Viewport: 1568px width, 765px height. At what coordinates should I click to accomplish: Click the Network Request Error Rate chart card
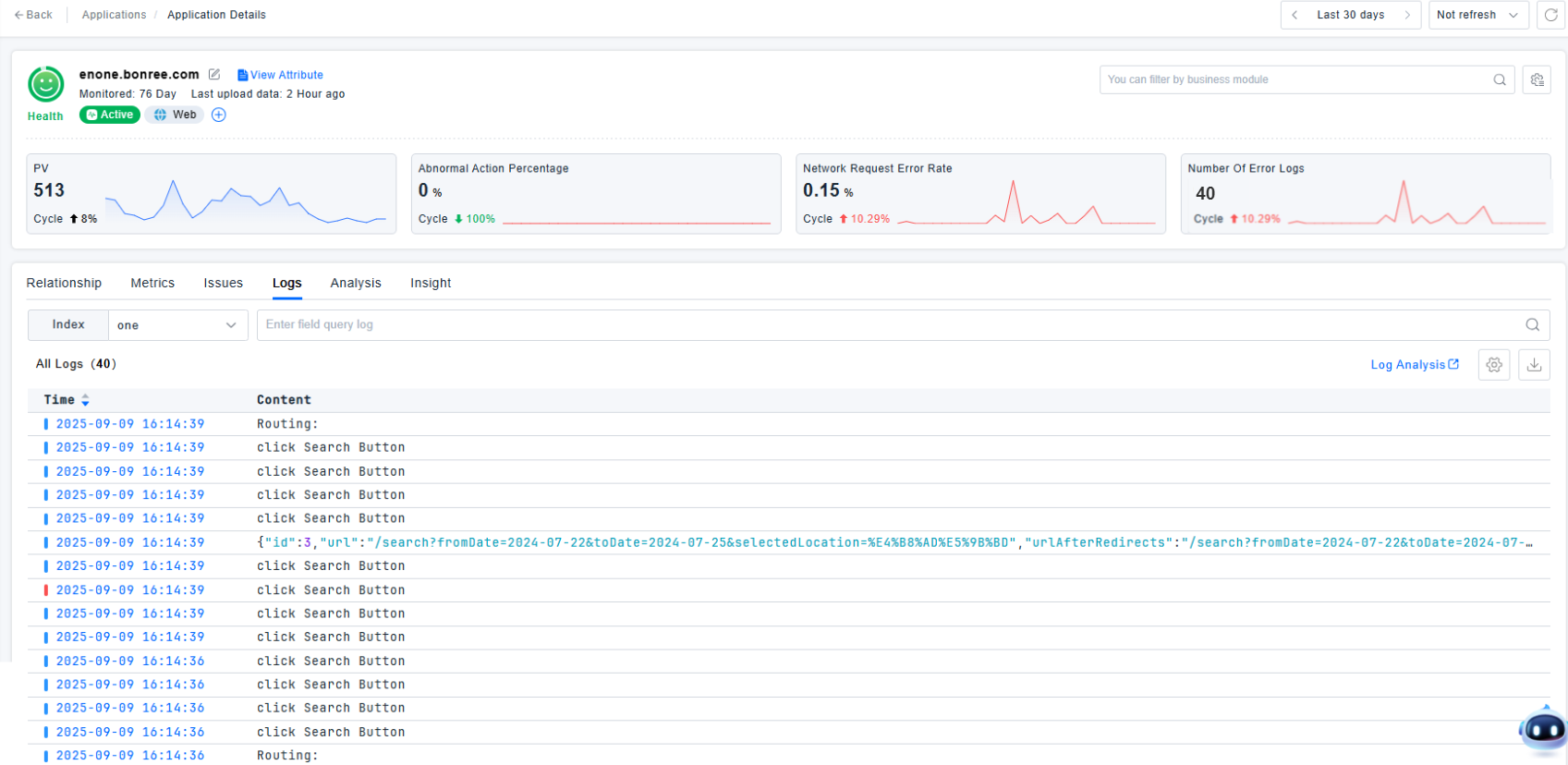click(x=979, y=194)
